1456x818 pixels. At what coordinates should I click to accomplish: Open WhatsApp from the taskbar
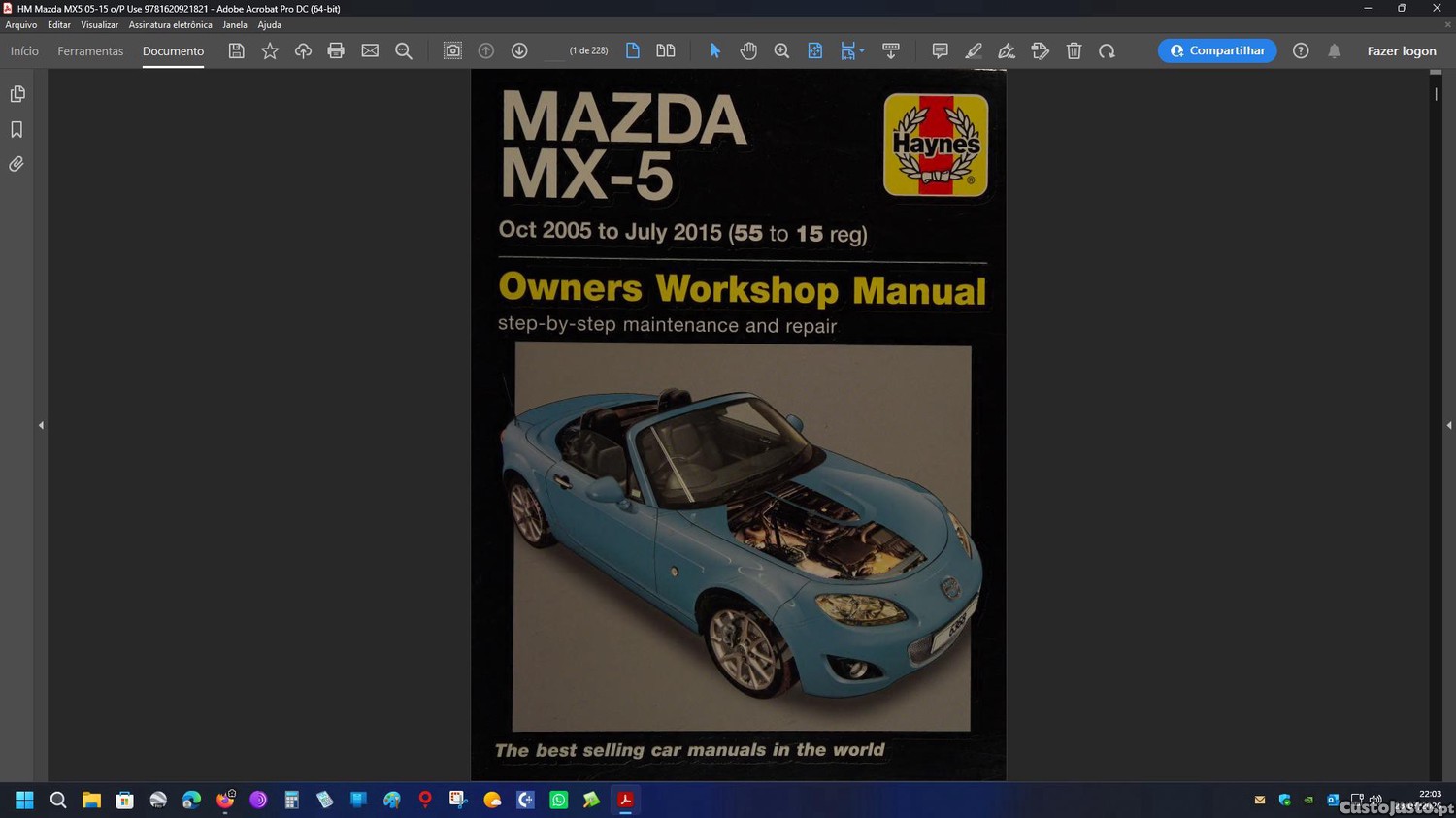click(558, 800)
